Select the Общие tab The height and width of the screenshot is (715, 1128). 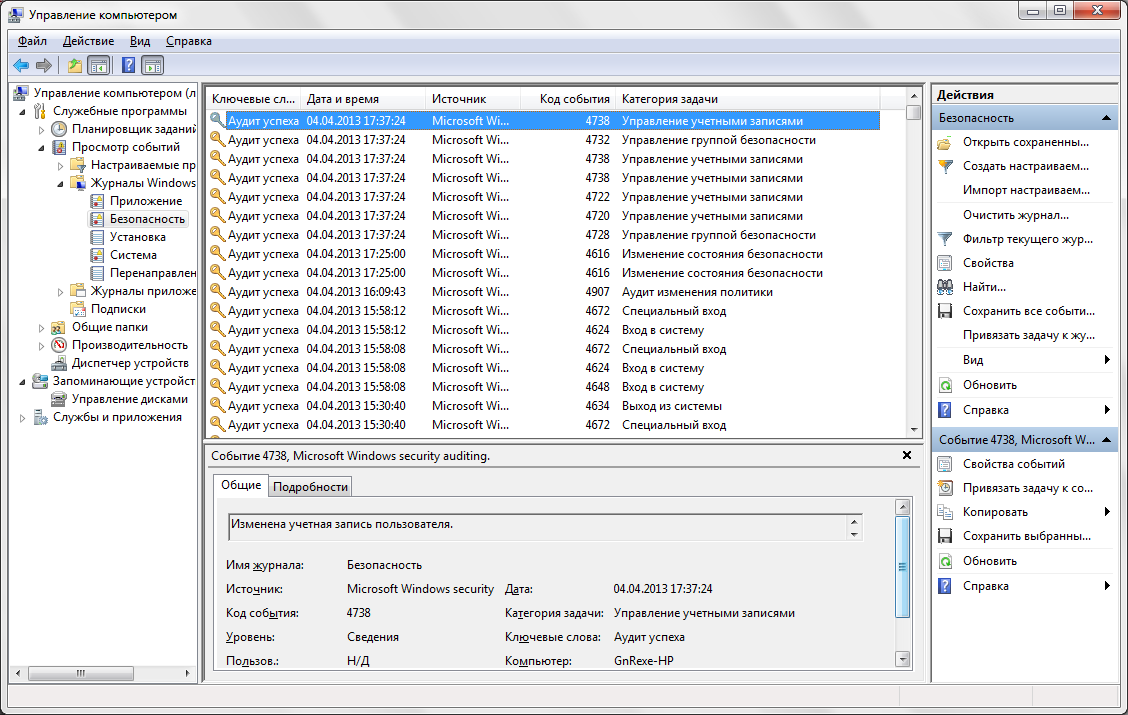241,486
